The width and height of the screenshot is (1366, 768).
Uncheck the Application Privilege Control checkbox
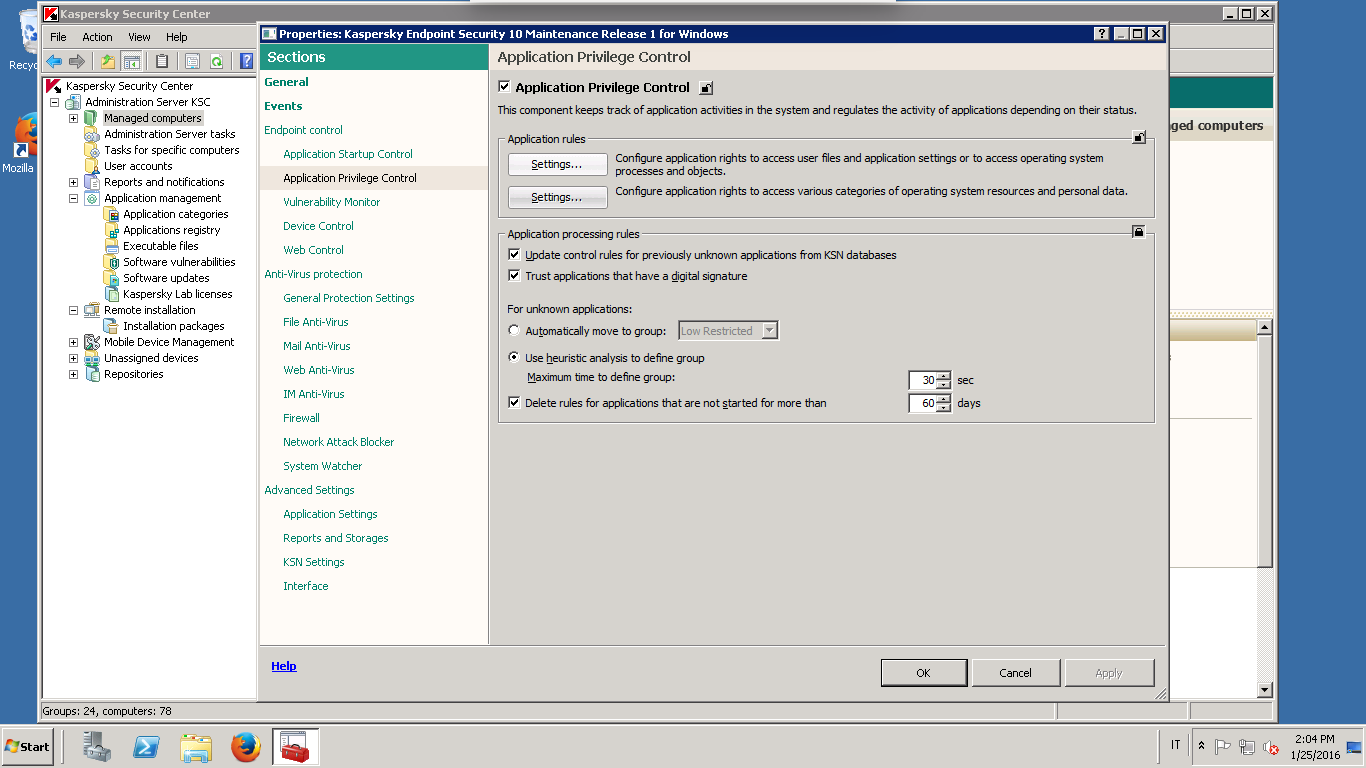coord(504,87)
